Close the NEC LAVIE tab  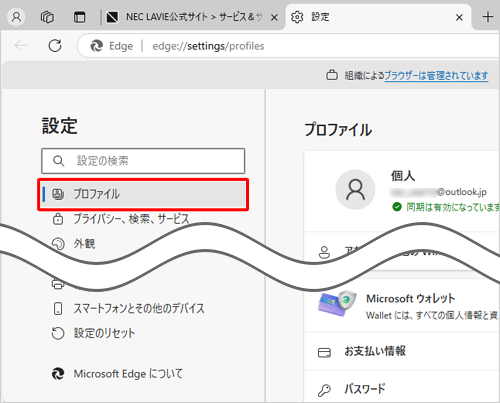pos(274,17)
